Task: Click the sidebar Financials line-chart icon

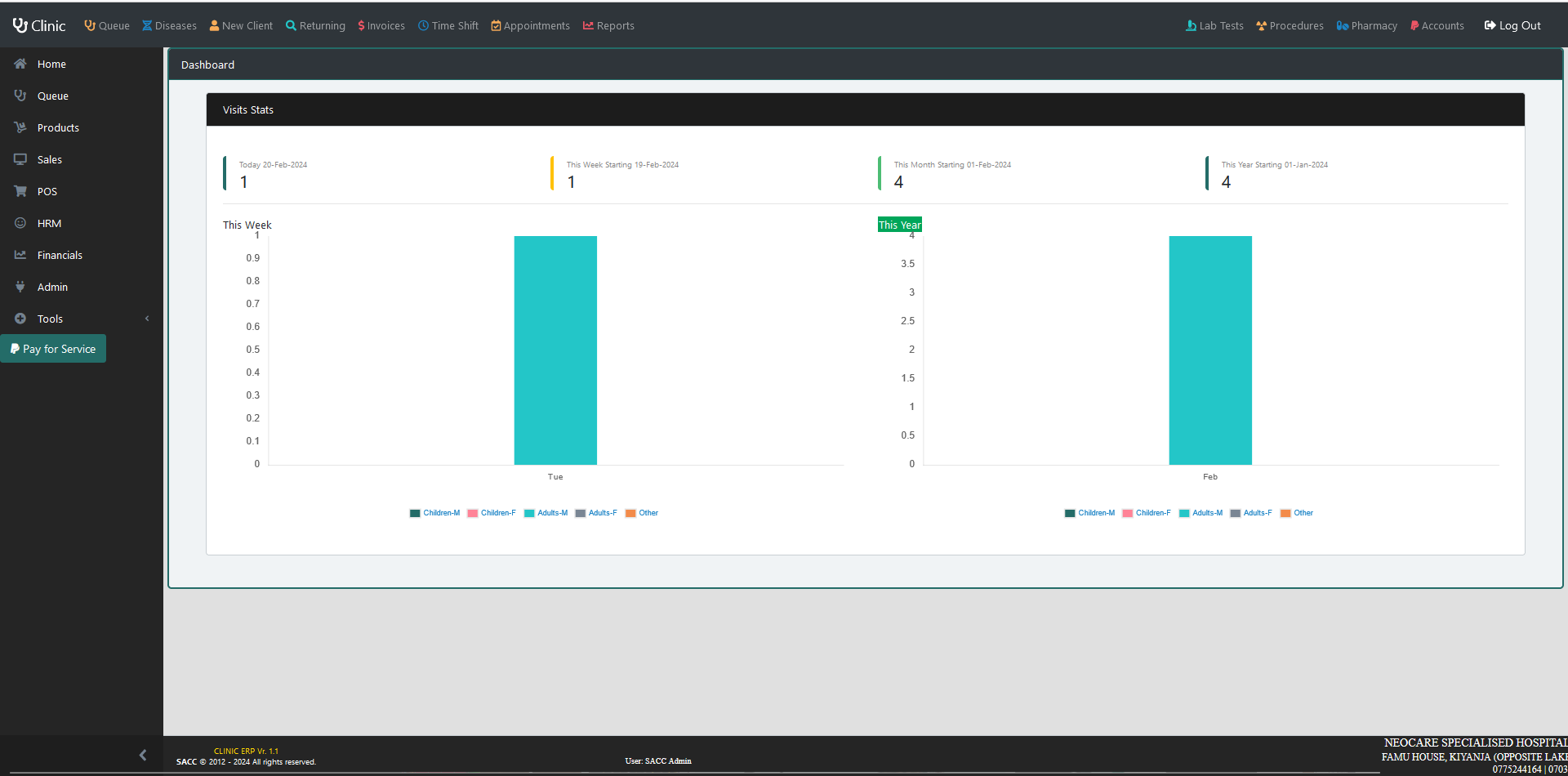Action: (x=20, y=255)
